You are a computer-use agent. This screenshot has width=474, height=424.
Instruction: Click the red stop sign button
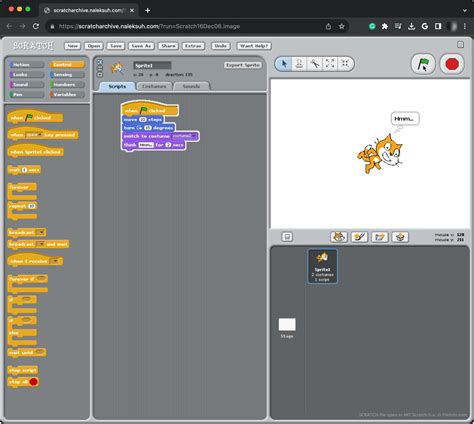(452, 64)
